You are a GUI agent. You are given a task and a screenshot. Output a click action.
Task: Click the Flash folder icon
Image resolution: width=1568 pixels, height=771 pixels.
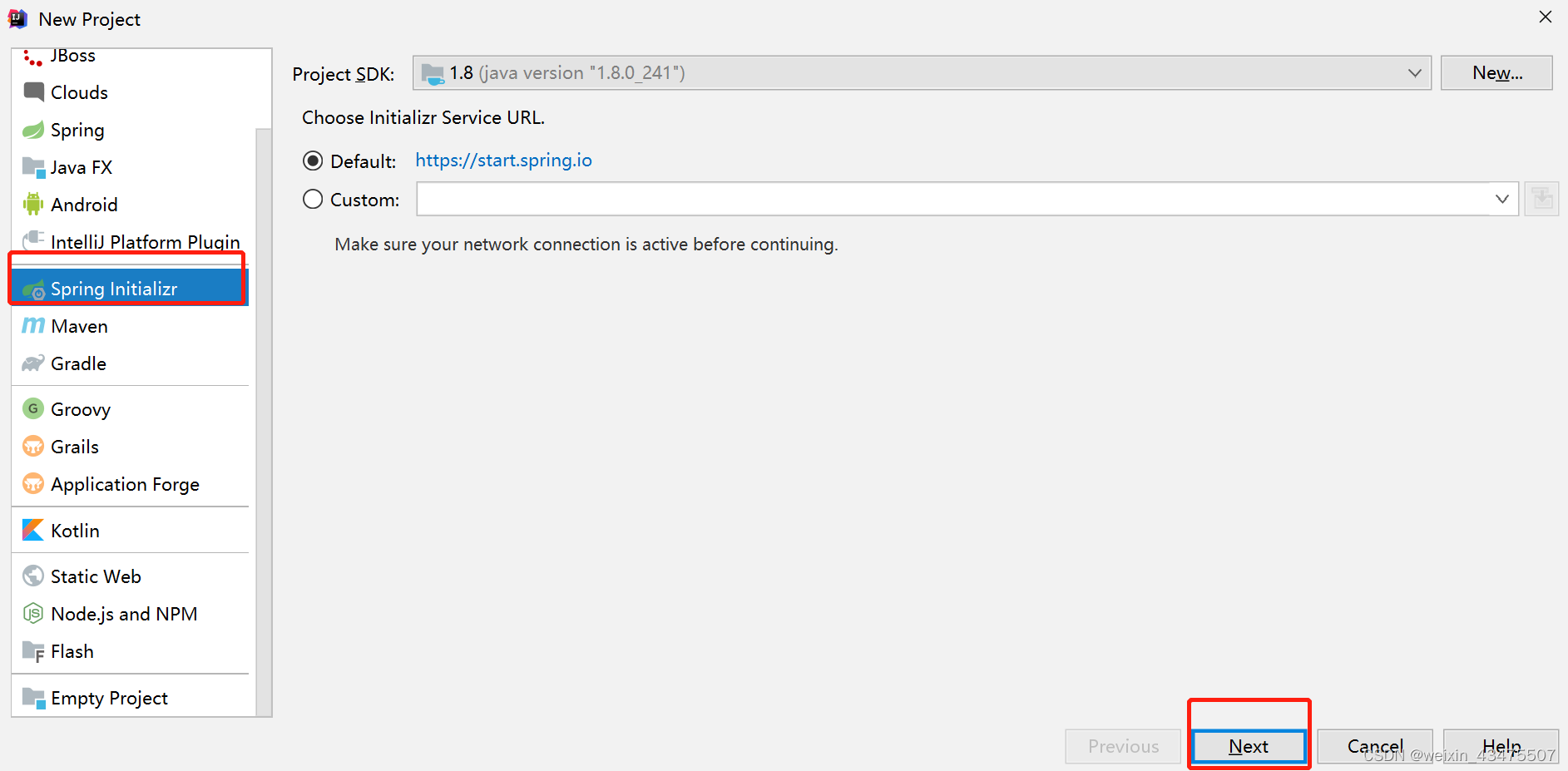(33, 651)
